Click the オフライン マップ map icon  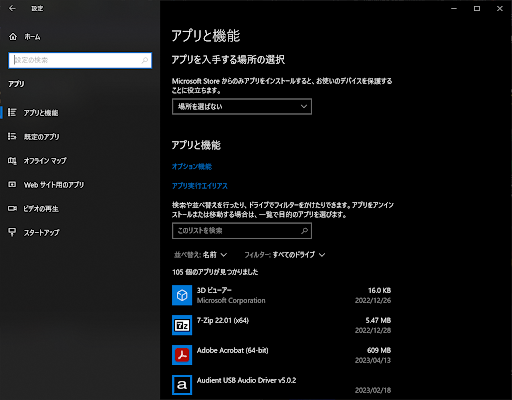click(x=12, y=161)
